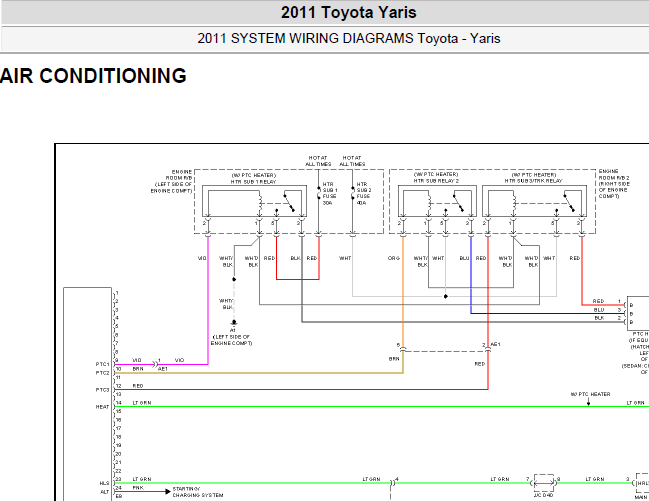Viewport: 649px width, 501px height.
Task: Click the BRN label on the pin 10 wire
Action: tap(138, 369)
